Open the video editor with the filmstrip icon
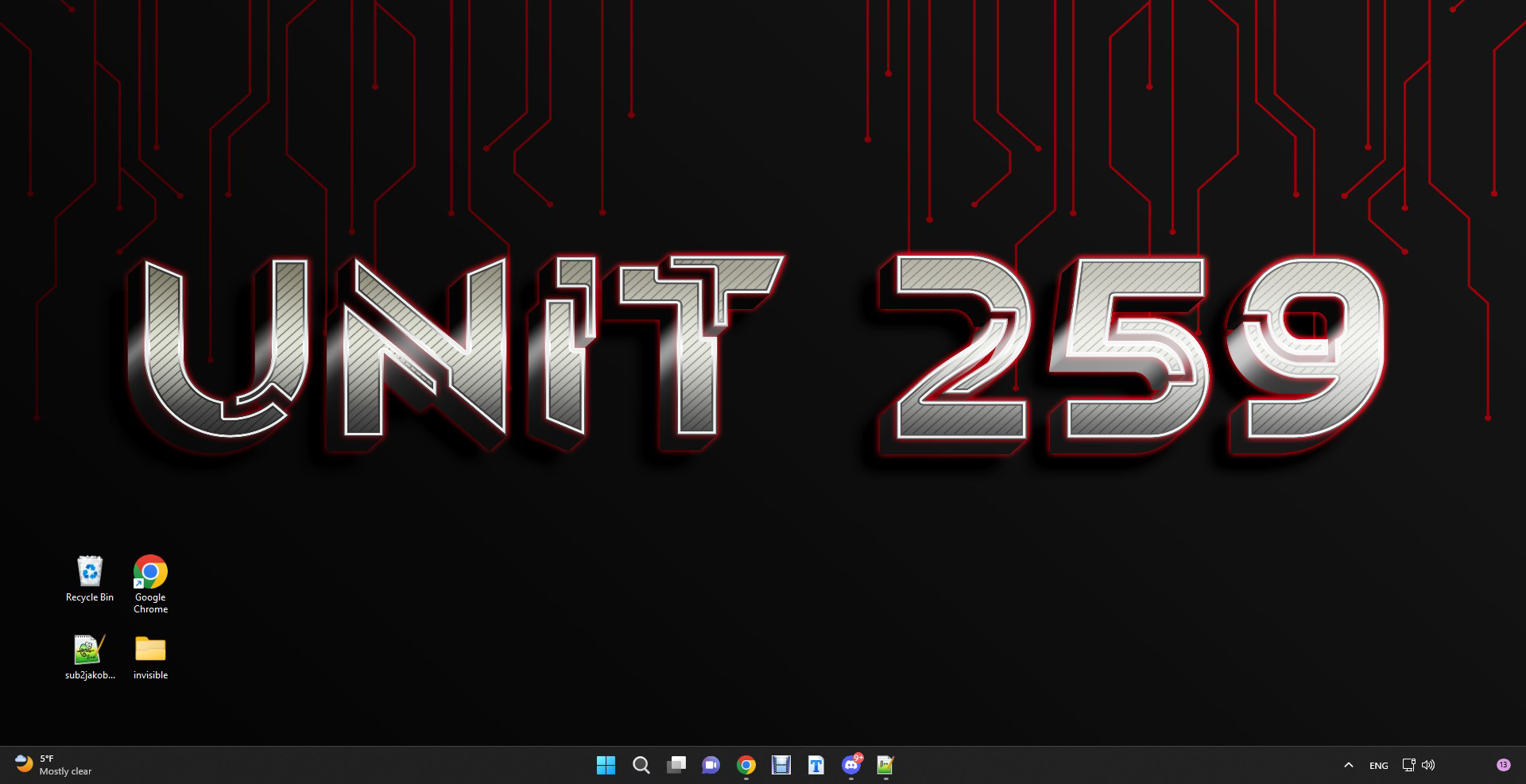Screen dimensions: 1526x784 click(x=780, y=765)
